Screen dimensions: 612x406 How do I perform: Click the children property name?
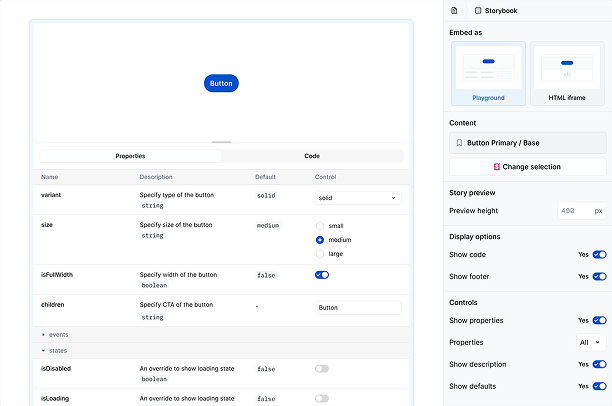[53, 304]
